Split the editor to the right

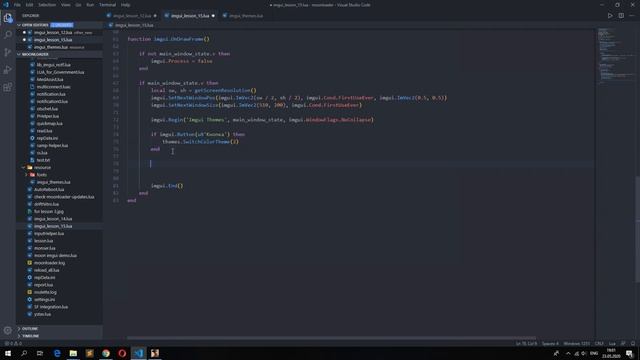(x=621, y=16)
